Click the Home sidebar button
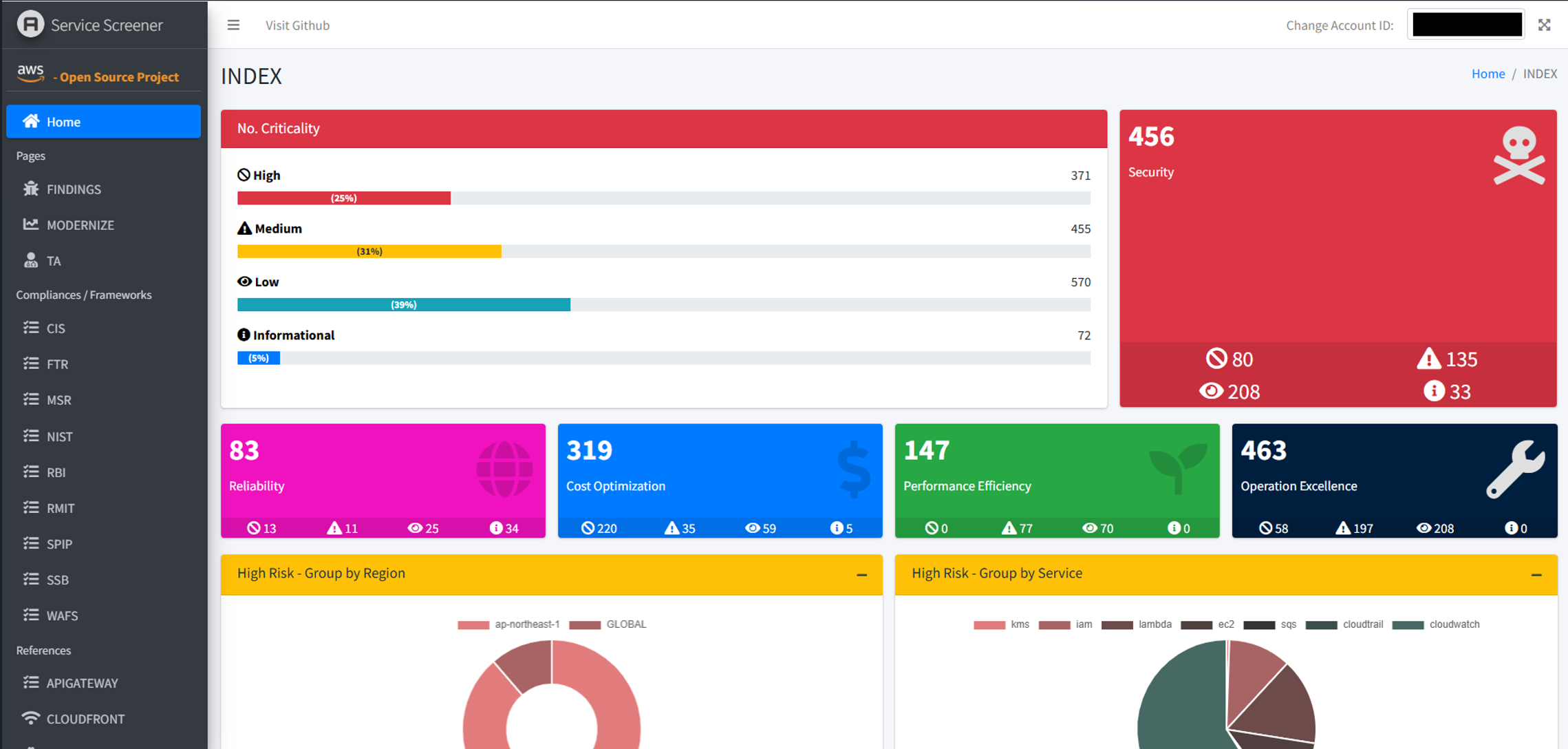This screenshot has width=1568, height=749. coord(103,121)
